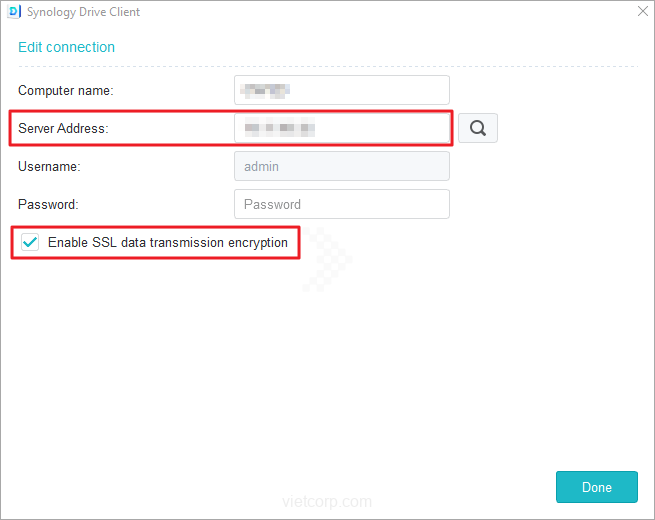Click the faded diamond watermark in dialog center
The image size is (655, 520).
click(325, 260)
